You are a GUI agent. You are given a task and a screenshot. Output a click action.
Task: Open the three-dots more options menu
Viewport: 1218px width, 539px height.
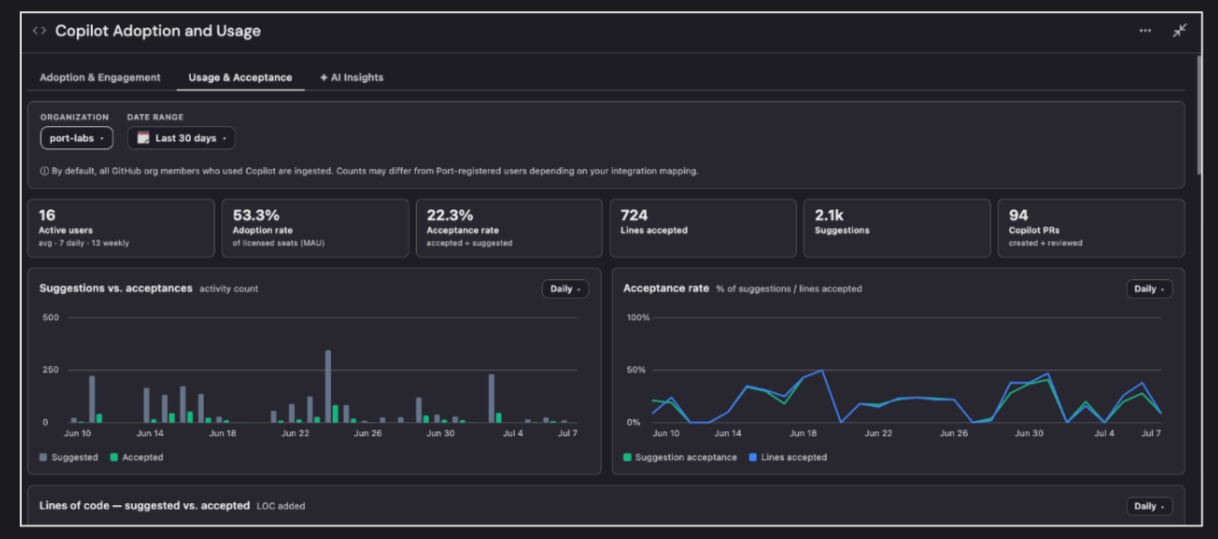[1145, 31]
